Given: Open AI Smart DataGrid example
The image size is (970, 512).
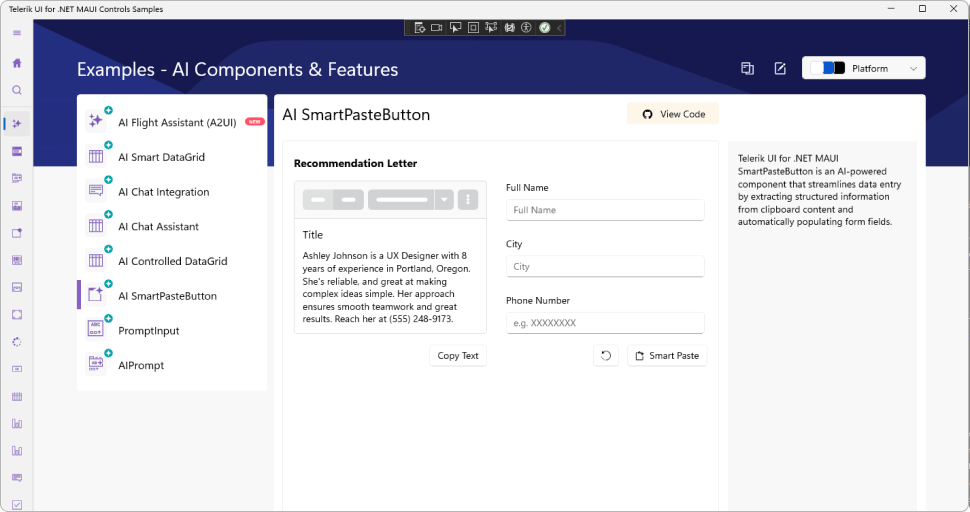Looking at the screenshot, I should (x=173, y=156).
